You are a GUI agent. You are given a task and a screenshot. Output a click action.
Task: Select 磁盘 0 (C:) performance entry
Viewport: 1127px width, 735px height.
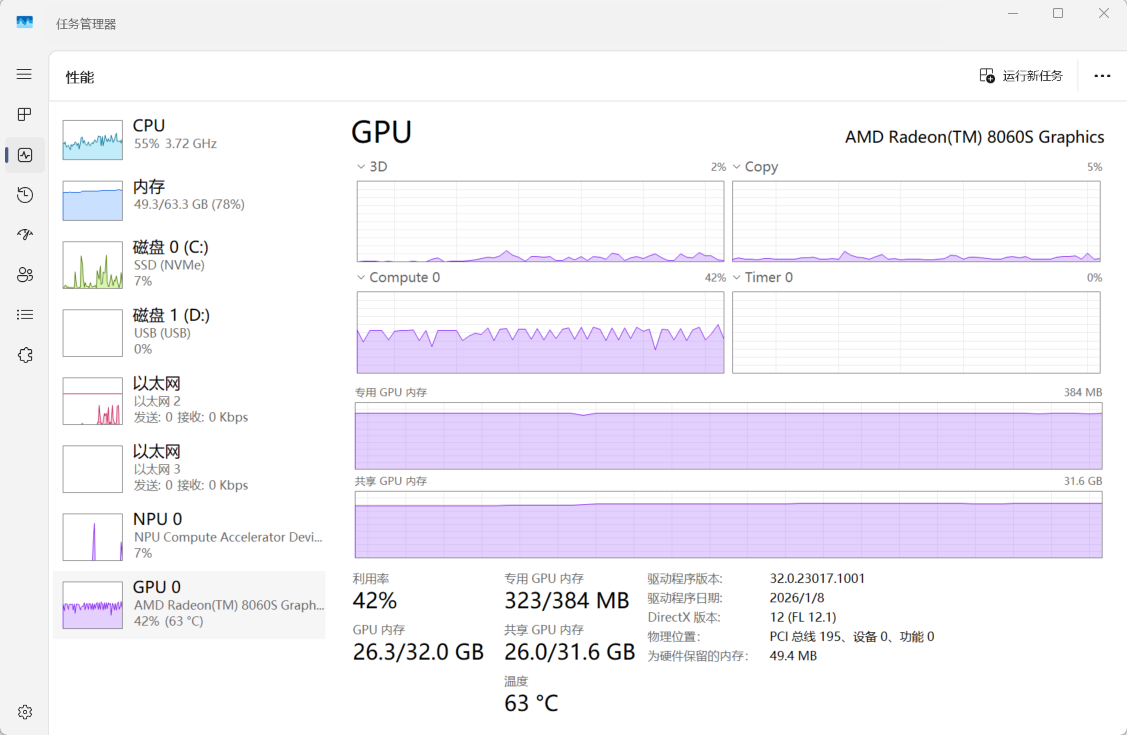(190, 264)
